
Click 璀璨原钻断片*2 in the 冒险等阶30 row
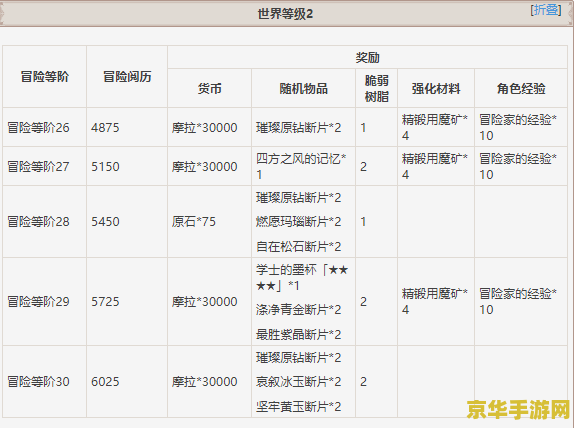tap(298, 357)
